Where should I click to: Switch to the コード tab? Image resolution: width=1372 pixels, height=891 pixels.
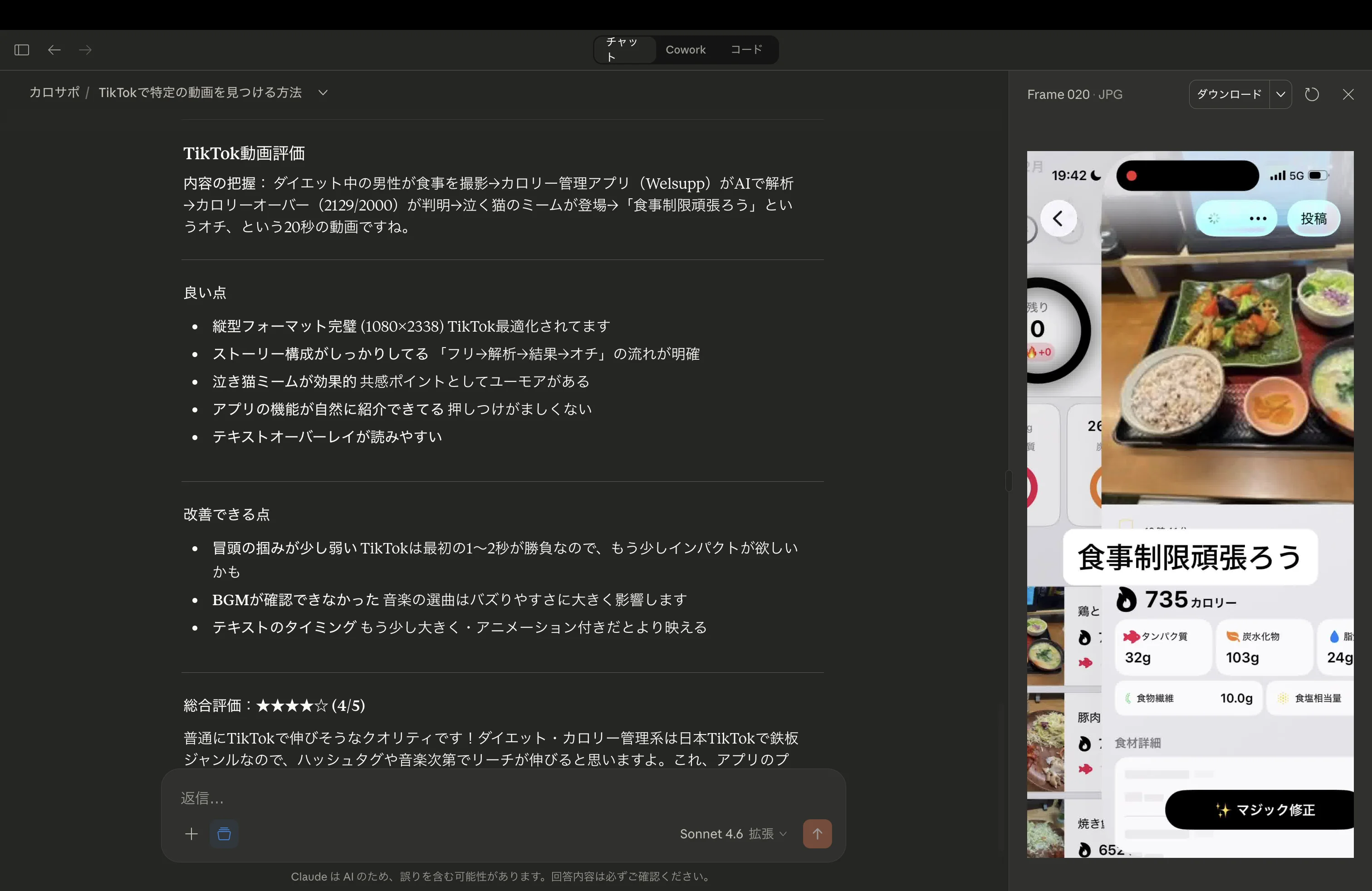[x=745, y=49]
